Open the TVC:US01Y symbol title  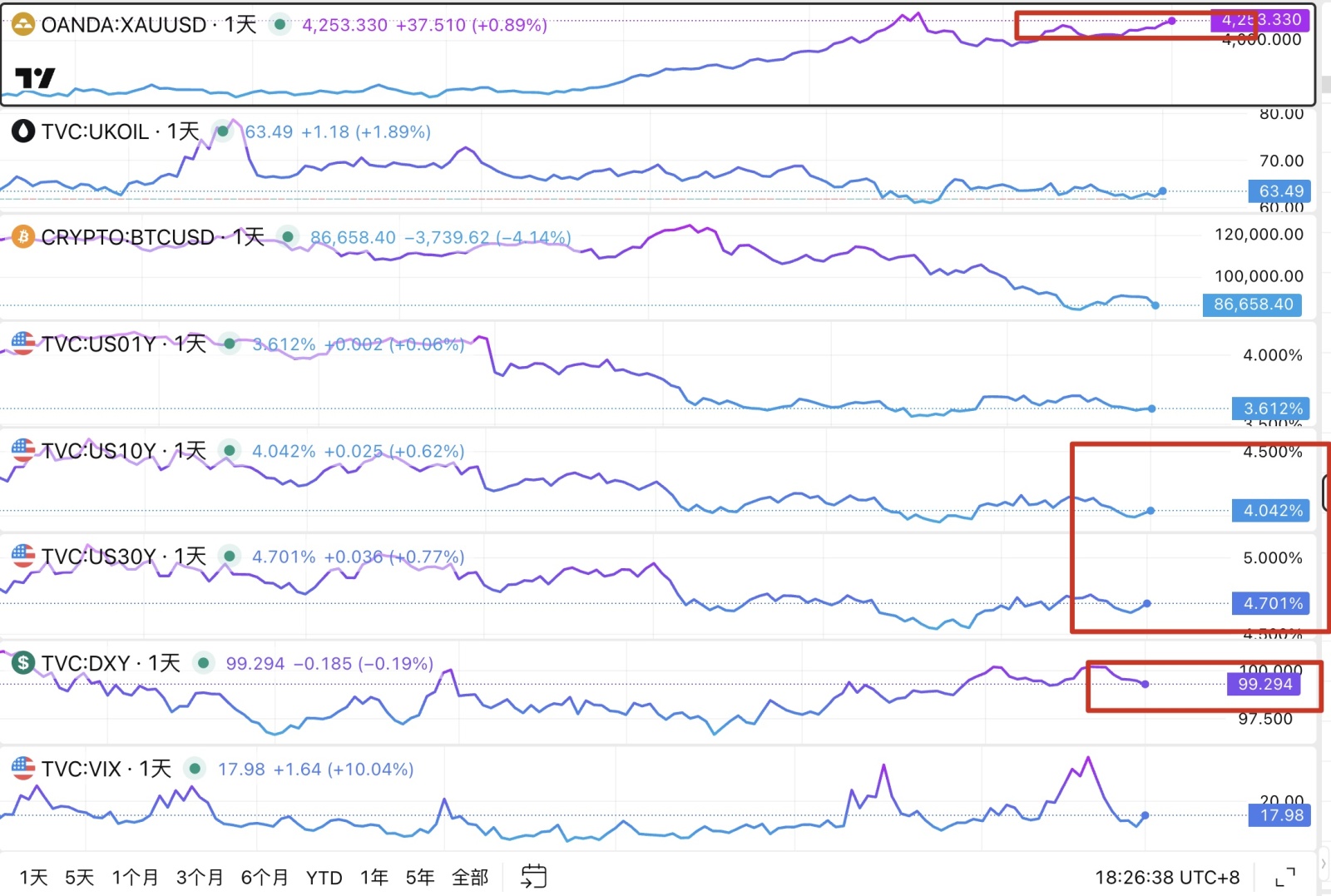tap(124, 344)
